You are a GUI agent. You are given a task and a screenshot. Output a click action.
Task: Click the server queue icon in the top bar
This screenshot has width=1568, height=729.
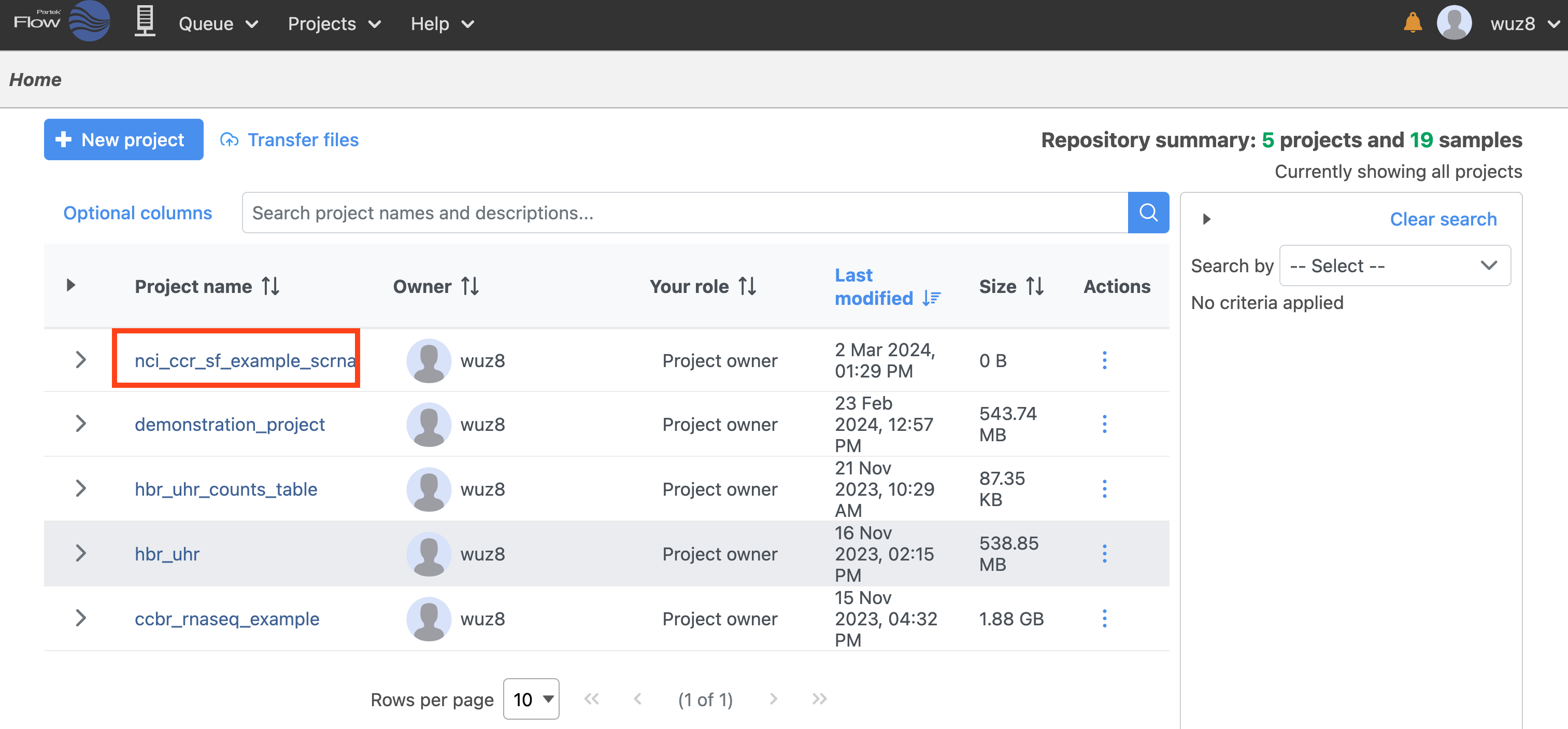click(x=144, y=22)
